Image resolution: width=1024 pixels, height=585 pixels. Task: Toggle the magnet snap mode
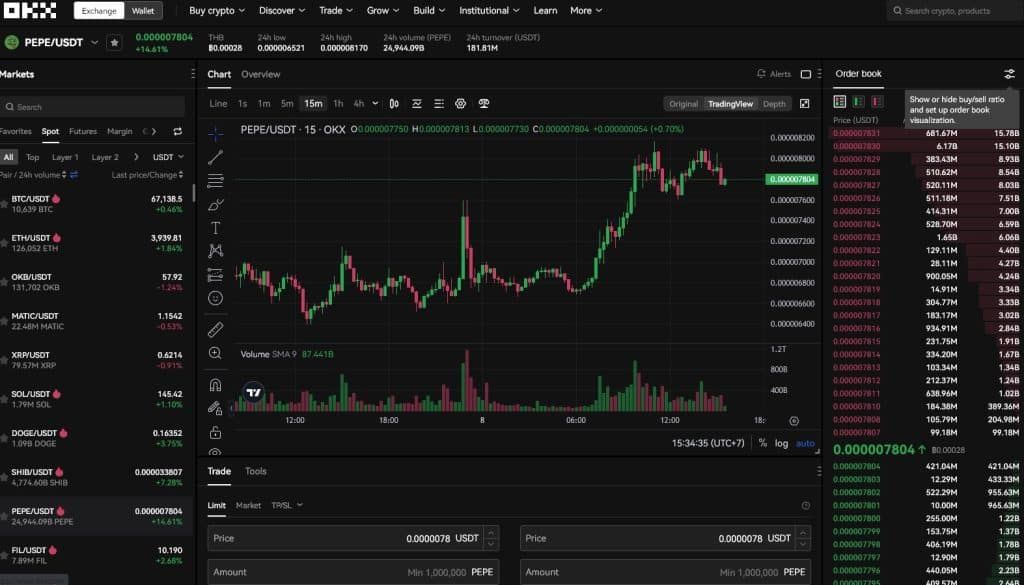pyautogui.click(x=216, y=385)
